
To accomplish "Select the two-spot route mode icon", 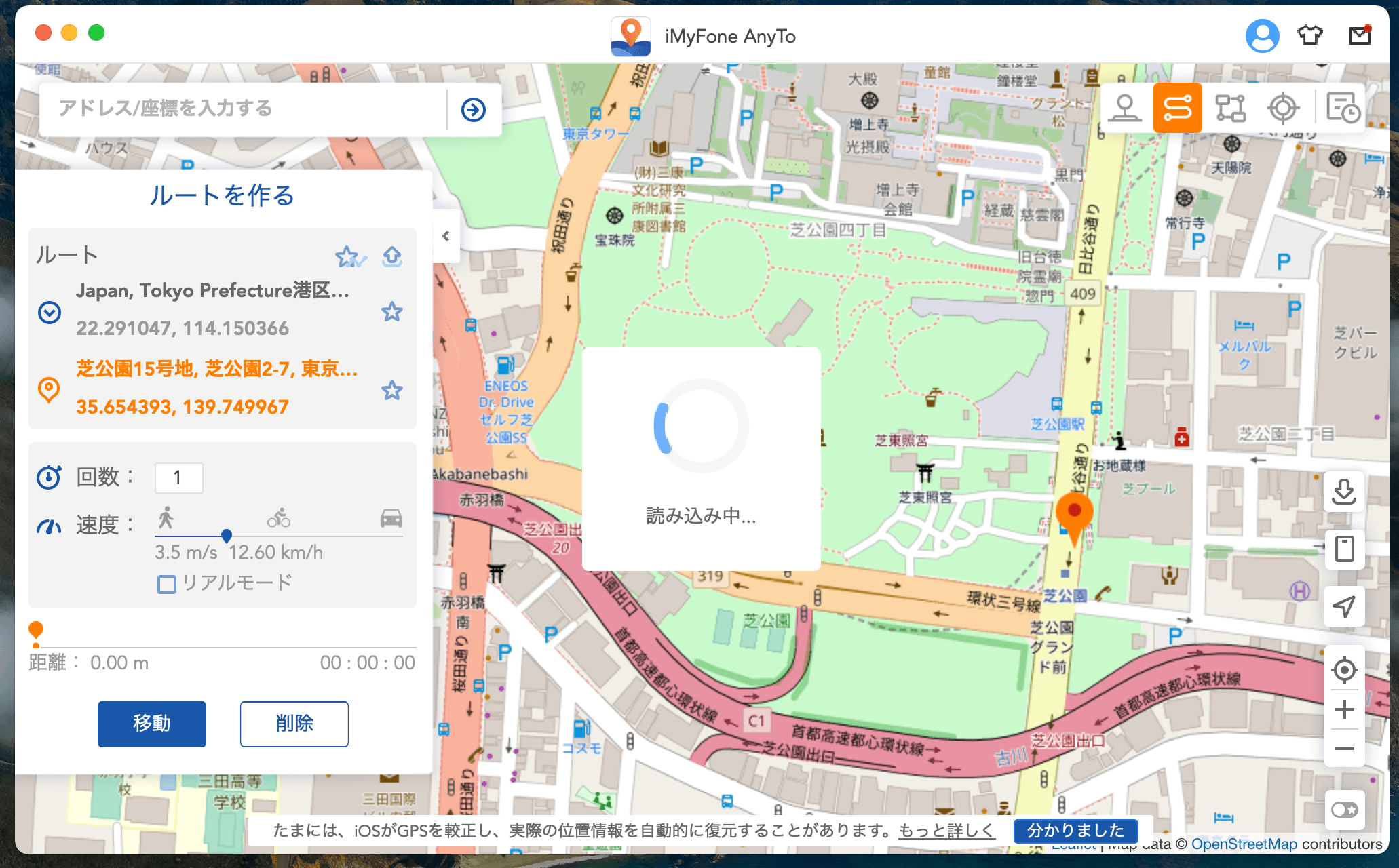I will (1177, 108).
